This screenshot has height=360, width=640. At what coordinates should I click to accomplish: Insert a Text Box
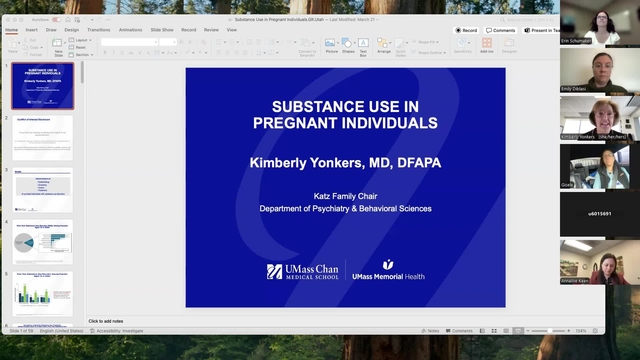[363, 46]
